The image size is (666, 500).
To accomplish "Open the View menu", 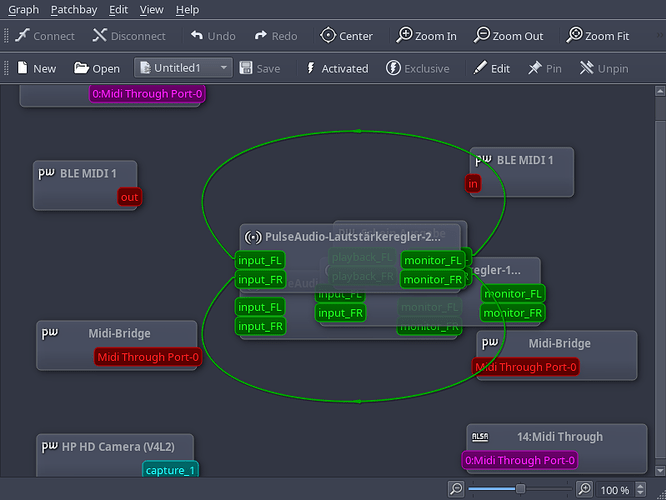I will [x=152, y=9].
